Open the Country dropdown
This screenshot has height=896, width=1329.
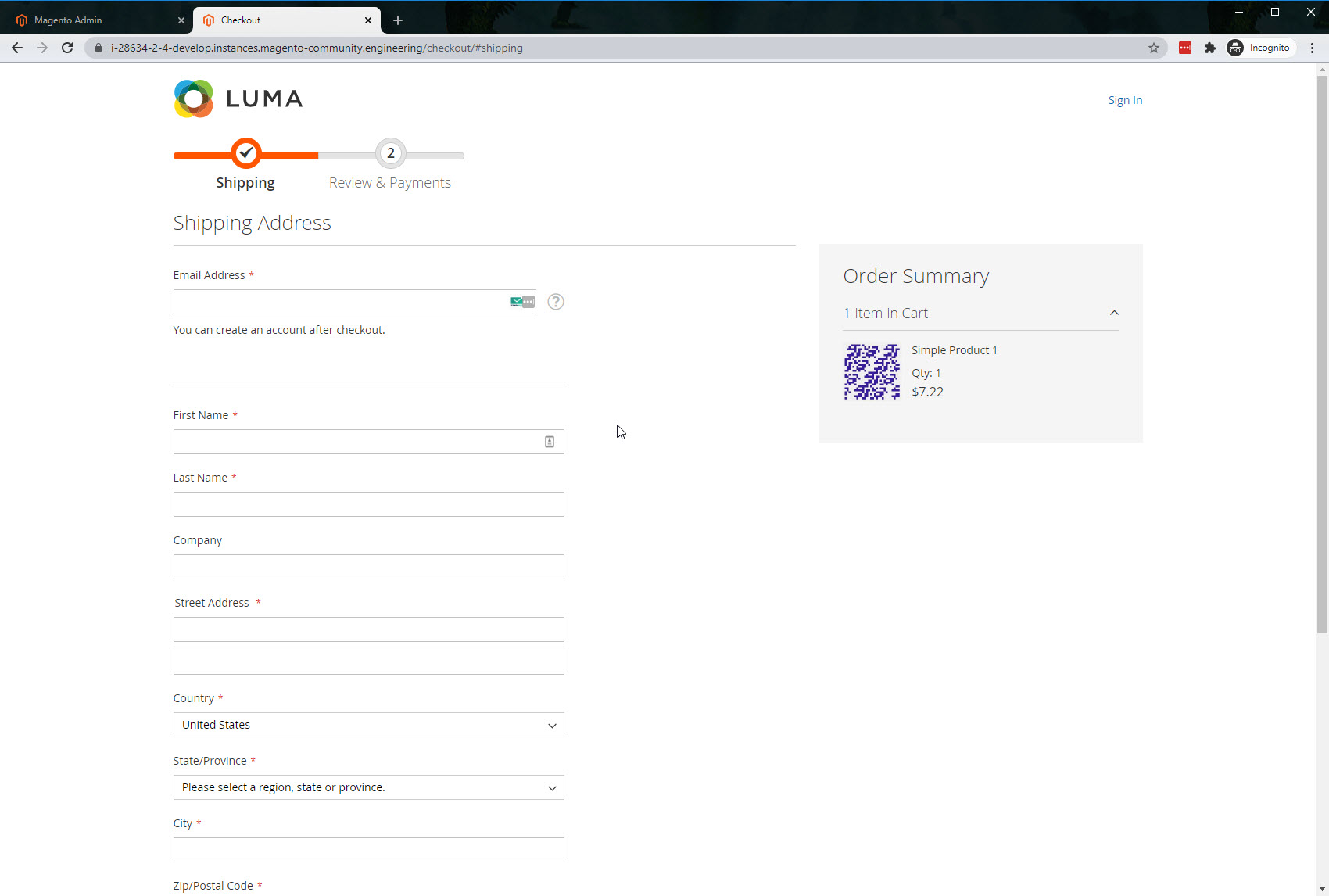point(369,725)
